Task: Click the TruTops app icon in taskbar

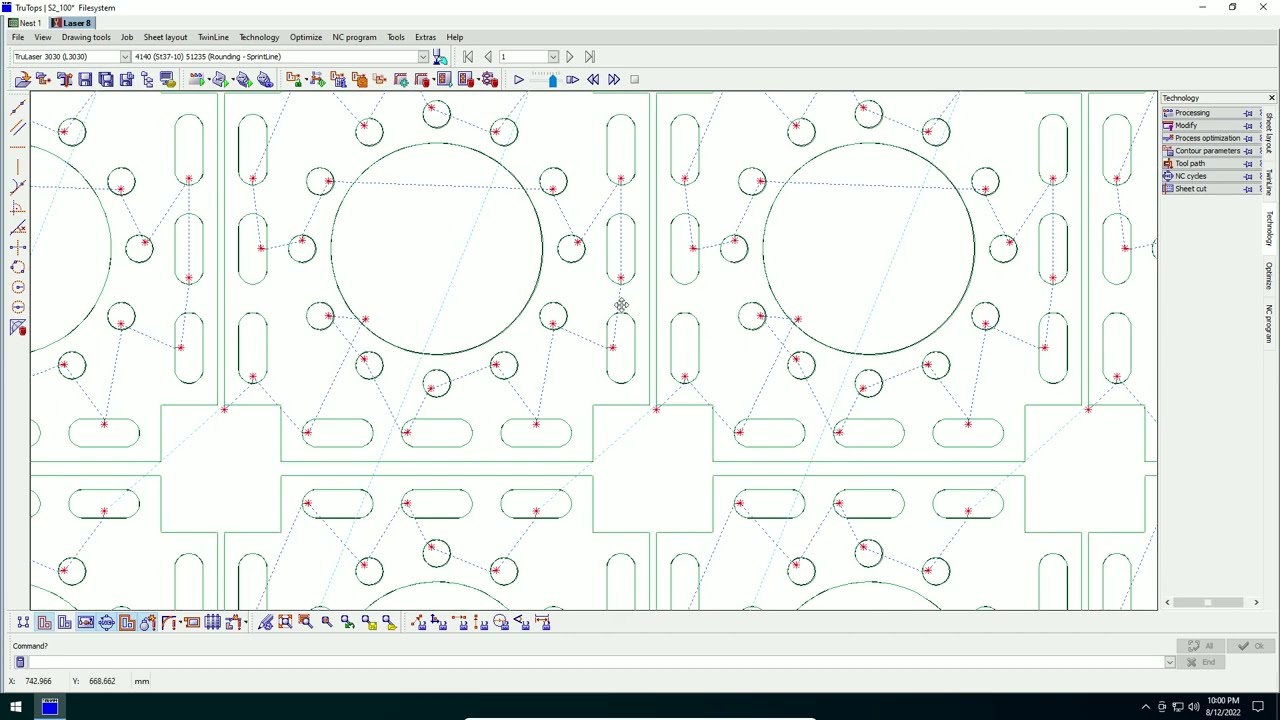Action: 49,707
